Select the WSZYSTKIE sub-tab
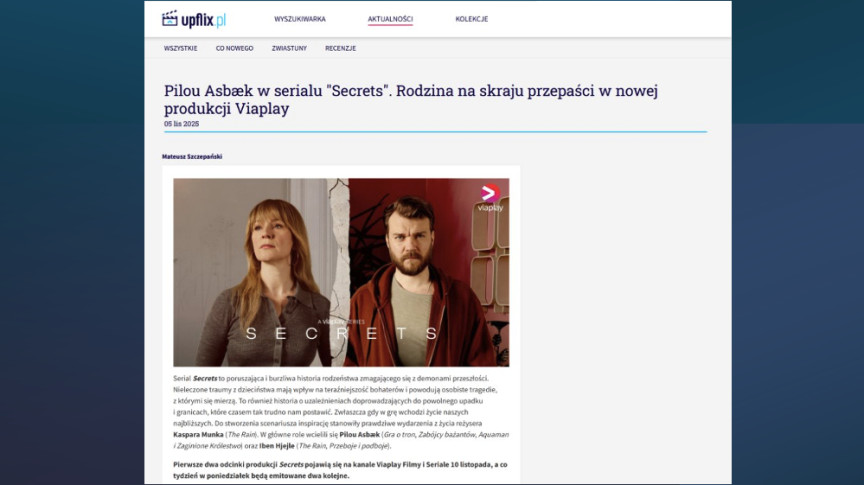This screenshot has height=485, width=864. (x=180, y=48)
